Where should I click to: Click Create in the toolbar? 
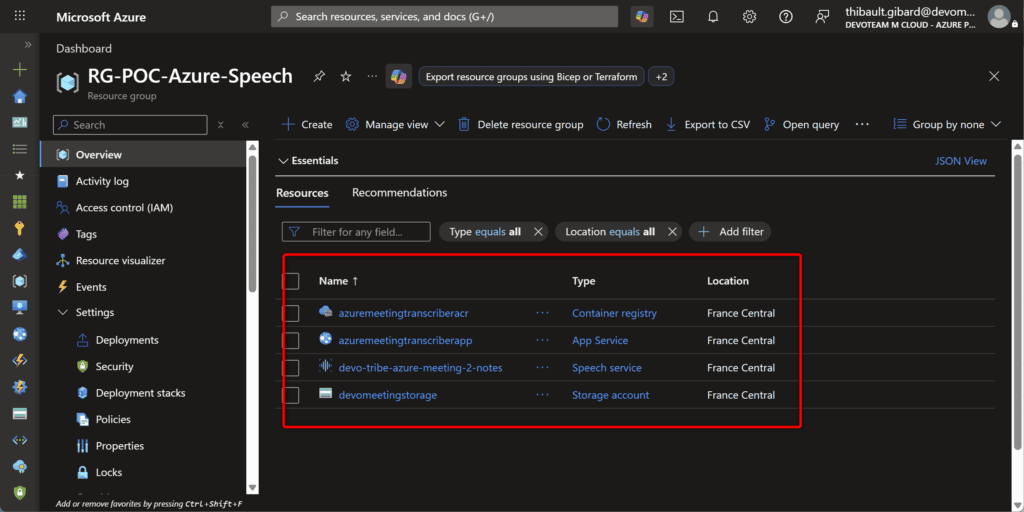pyautogui.click(x=307, y=124)
